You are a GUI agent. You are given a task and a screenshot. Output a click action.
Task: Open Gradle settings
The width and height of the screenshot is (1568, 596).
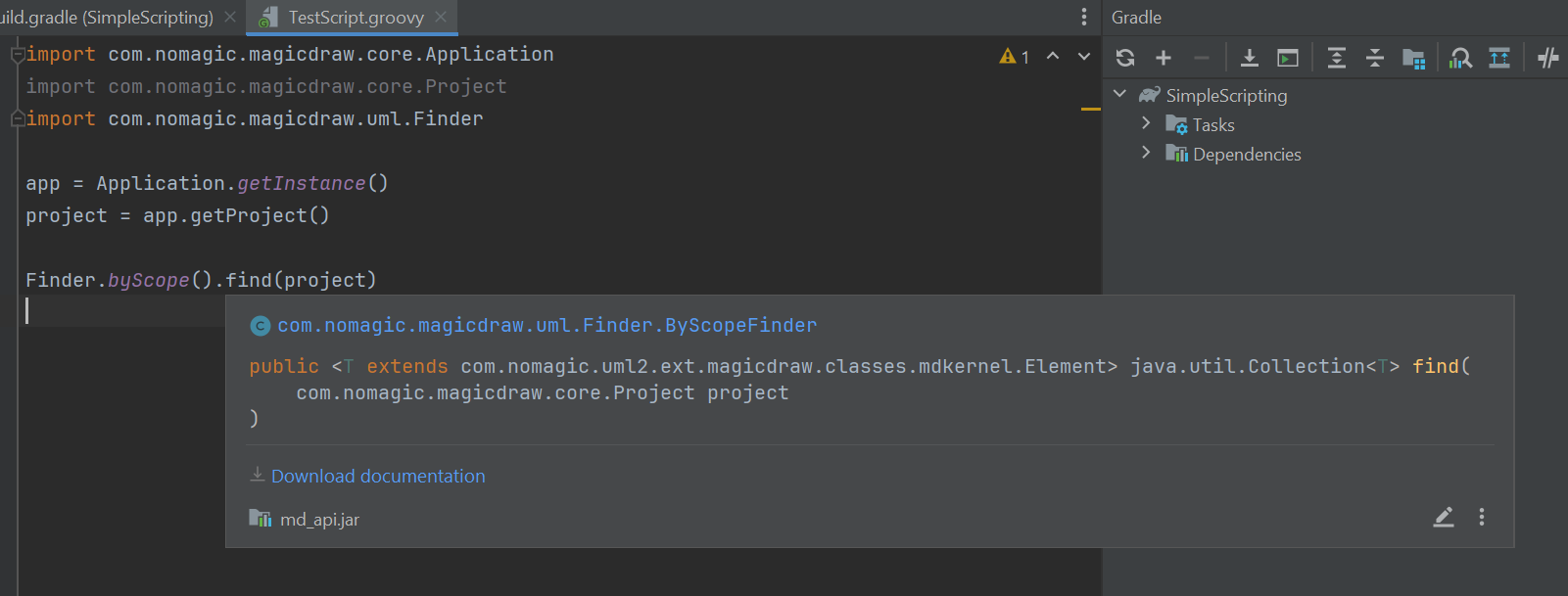(x=1498, y=57)
